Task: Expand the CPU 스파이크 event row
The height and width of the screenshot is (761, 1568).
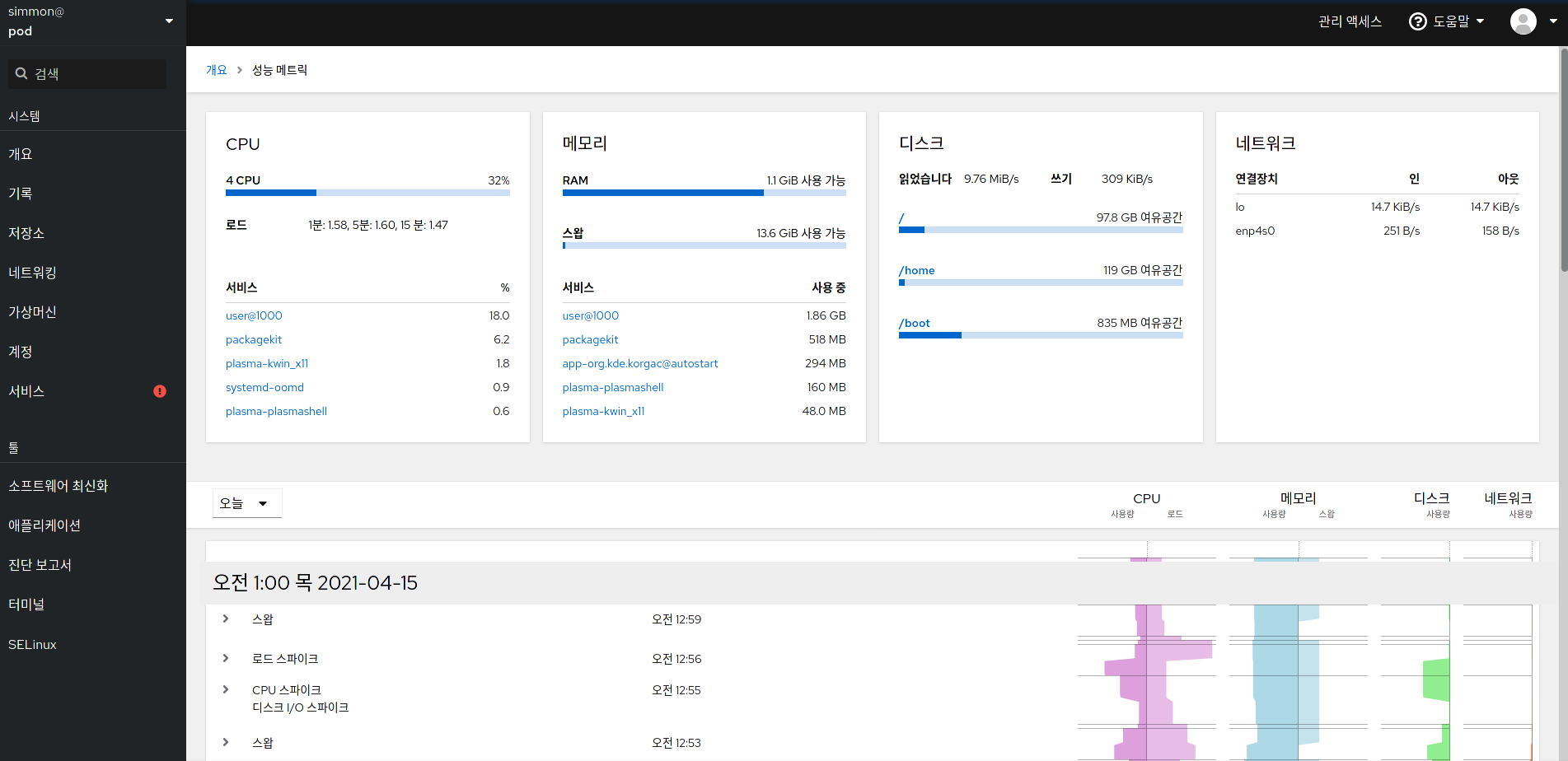Action: [x=226, y=689]
